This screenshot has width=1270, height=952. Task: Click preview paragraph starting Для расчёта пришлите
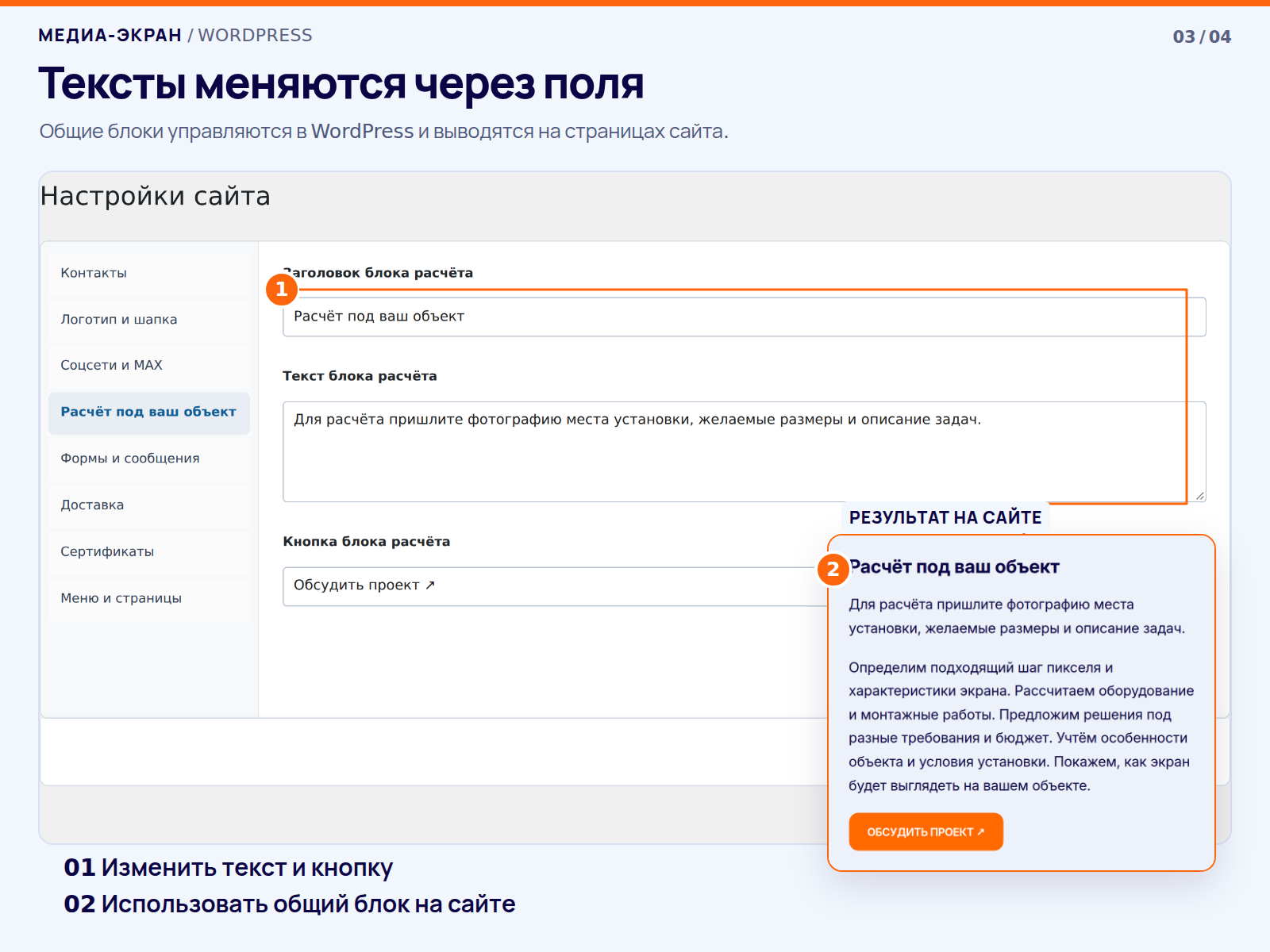(1017, 616)
